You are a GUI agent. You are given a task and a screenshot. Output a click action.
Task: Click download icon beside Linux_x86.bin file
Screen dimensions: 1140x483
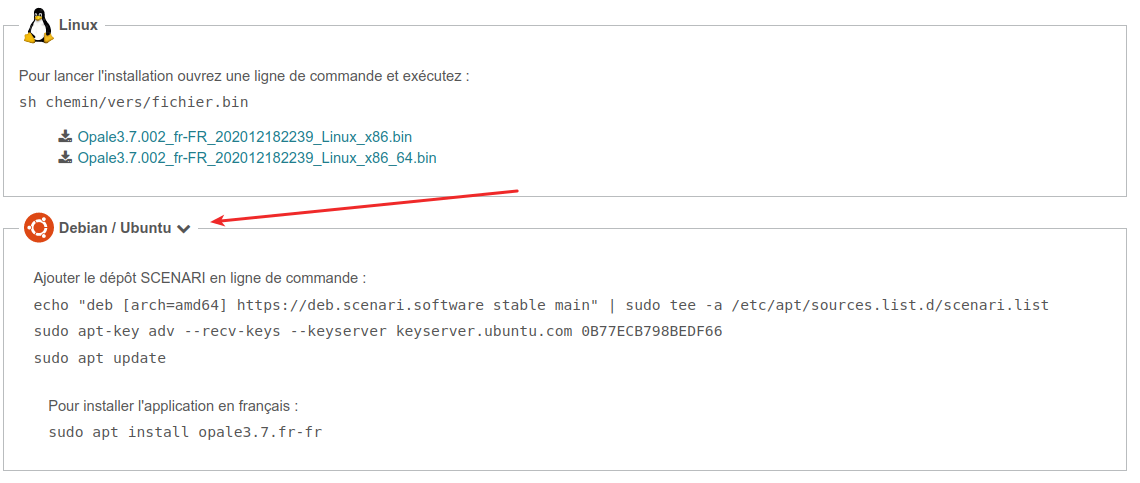[x=65, y=136]
